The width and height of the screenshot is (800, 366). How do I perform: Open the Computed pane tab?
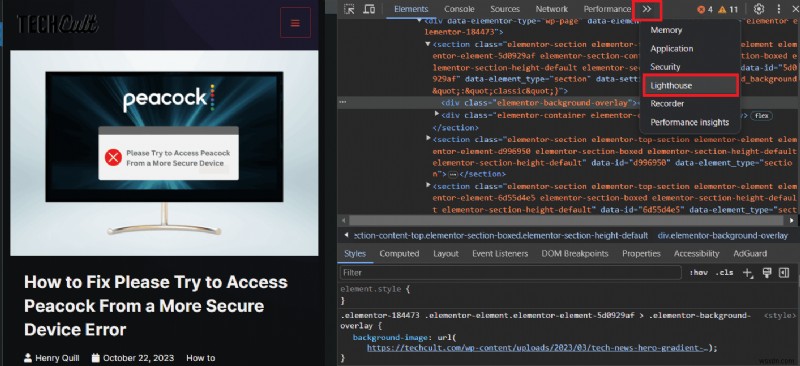tap(399, 254)
